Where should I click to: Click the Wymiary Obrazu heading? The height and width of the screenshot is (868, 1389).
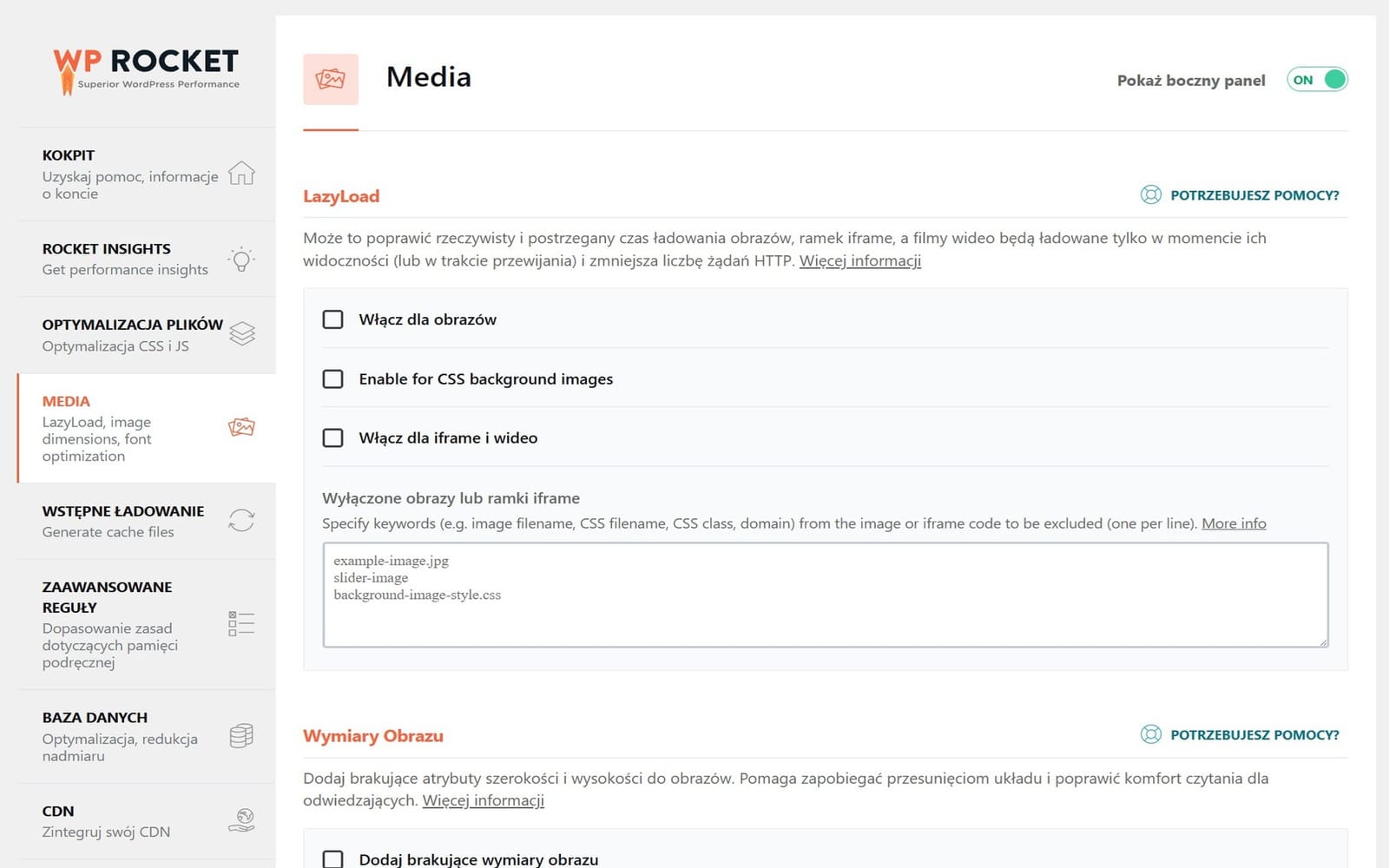click(373, 736)
